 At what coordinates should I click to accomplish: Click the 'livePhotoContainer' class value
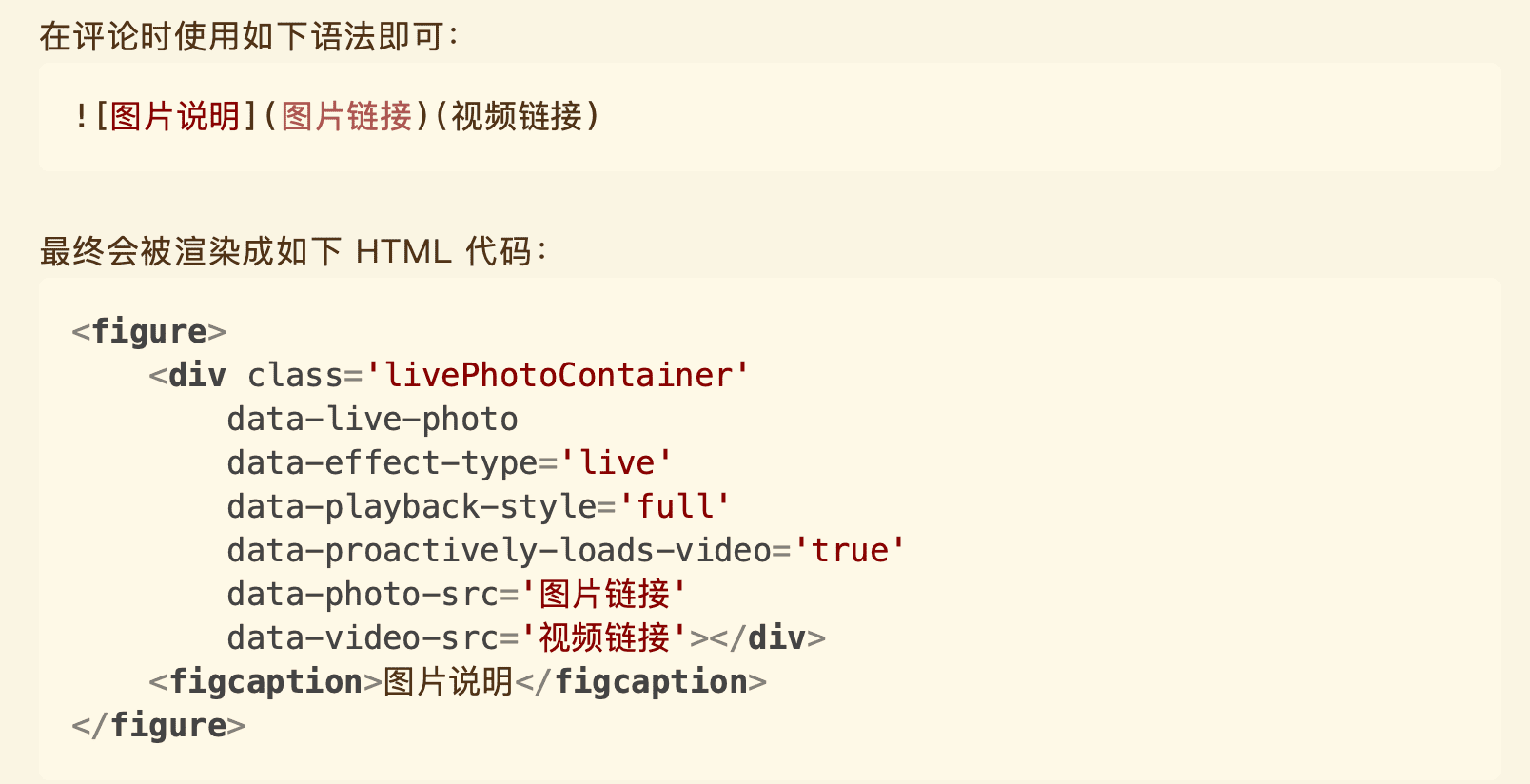point(558,375)
